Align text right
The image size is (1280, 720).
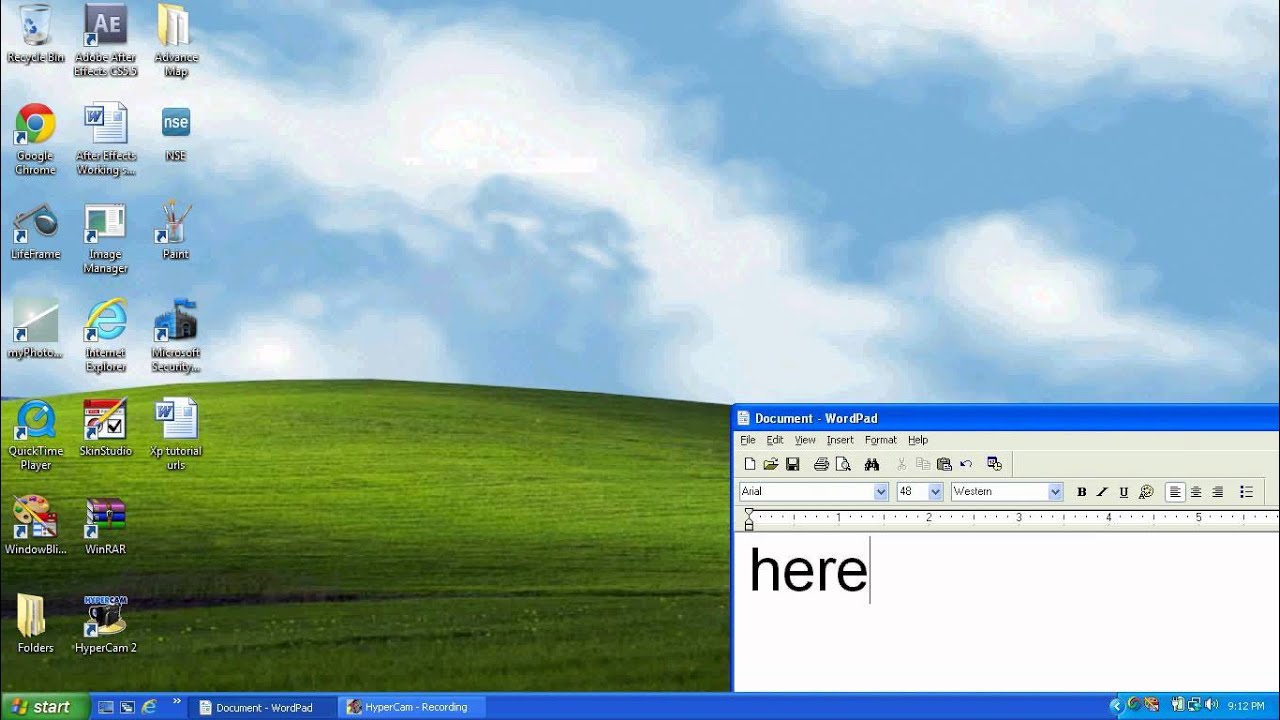1218,492
